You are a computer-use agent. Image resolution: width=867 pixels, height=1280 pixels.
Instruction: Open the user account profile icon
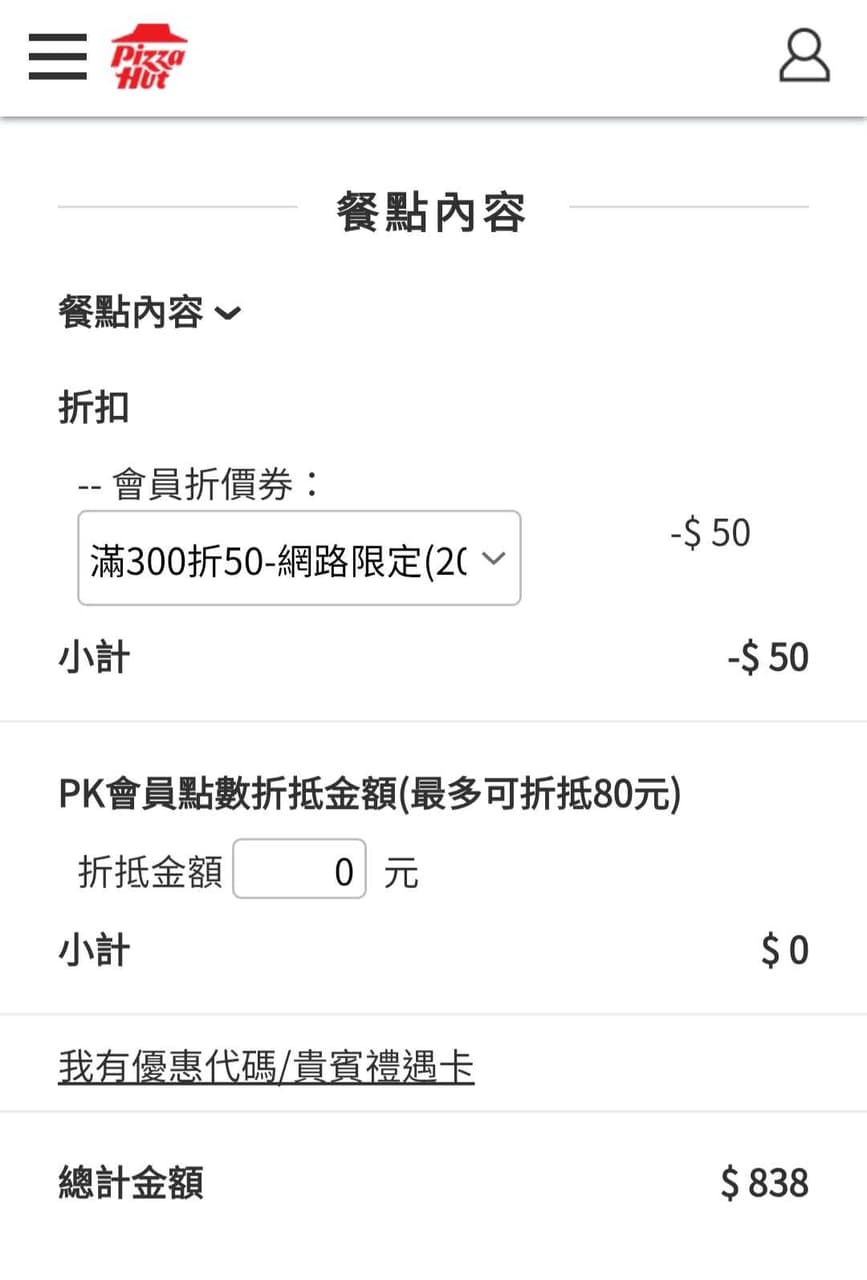coord(804,55)
